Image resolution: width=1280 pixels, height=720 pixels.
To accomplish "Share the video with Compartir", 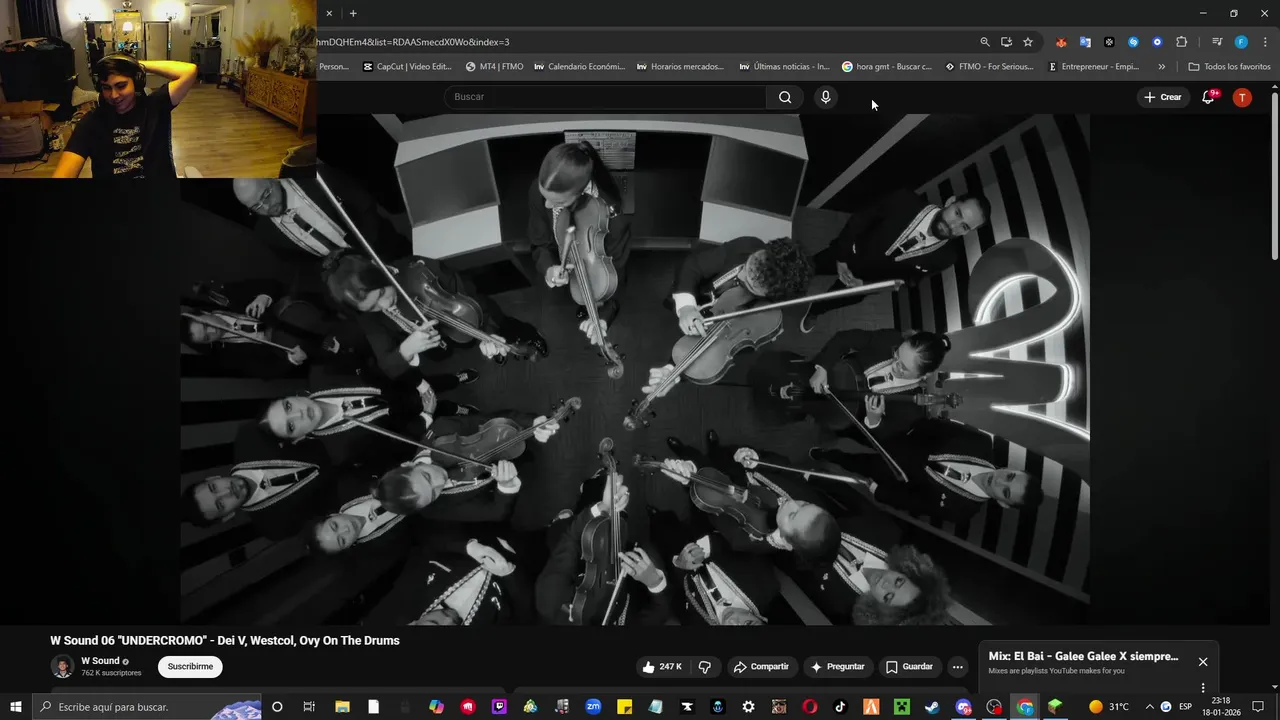I will tap(760, 667).
